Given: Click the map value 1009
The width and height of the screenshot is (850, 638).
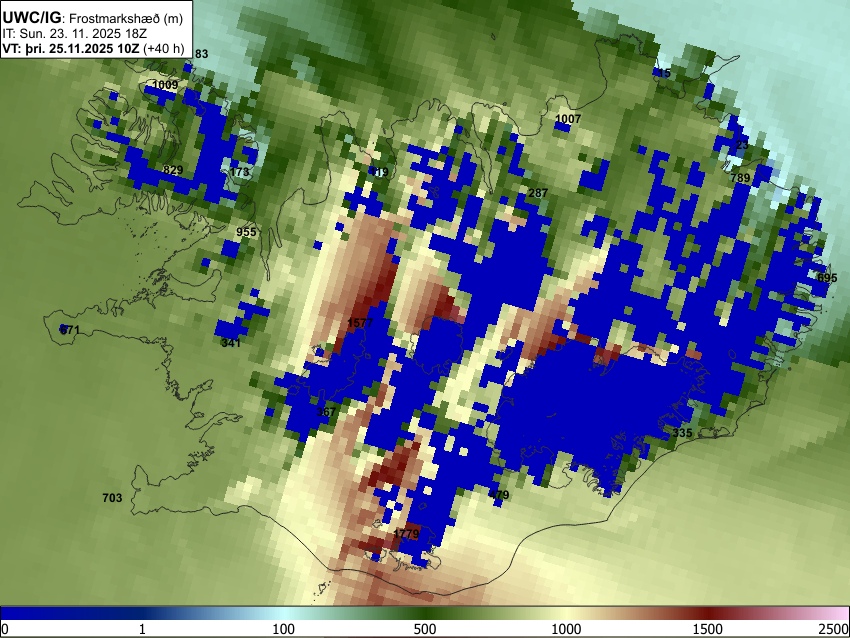Looking at the screenshot, I should 165,85.
